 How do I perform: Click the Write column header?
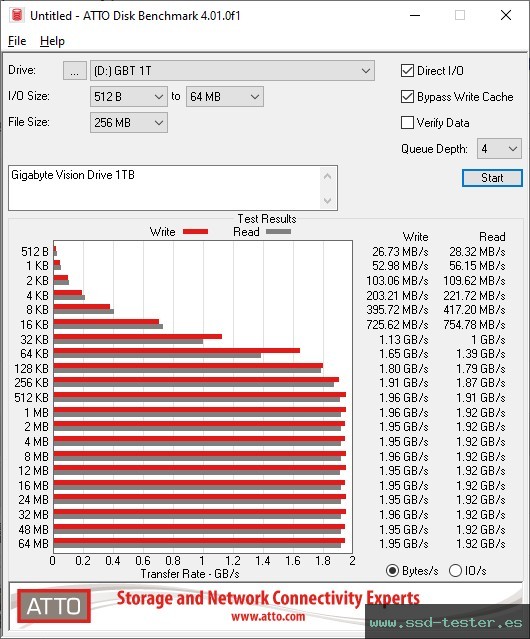416,237
